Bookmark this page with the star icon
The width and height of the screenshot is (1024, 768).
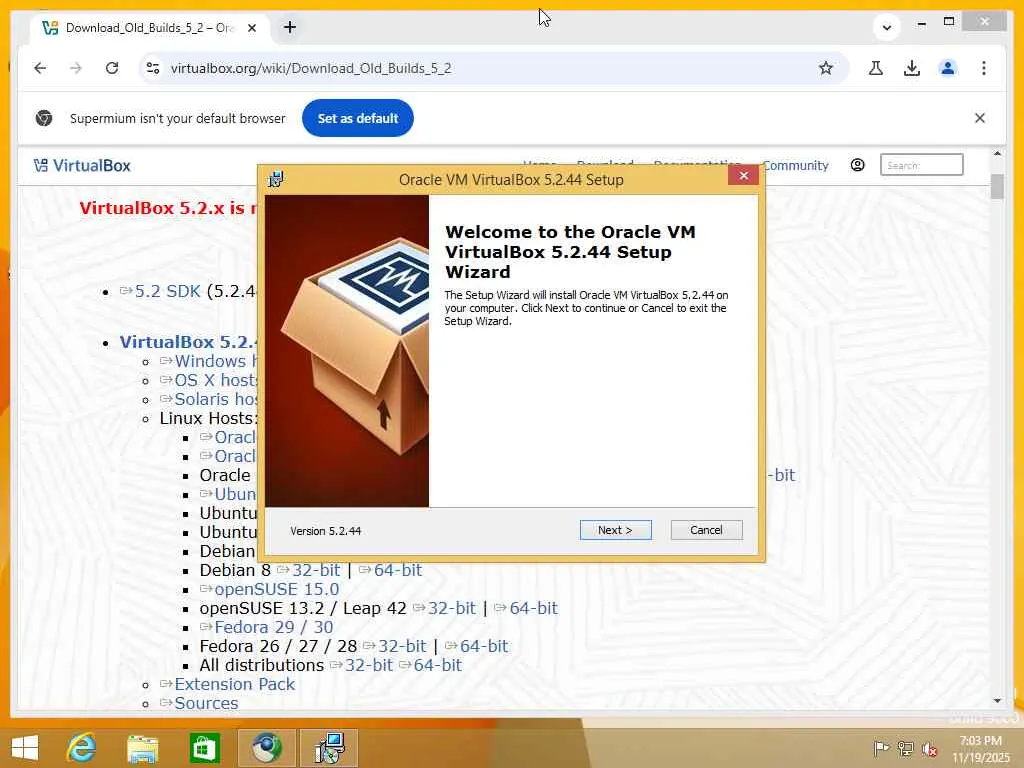pos(825,68)
